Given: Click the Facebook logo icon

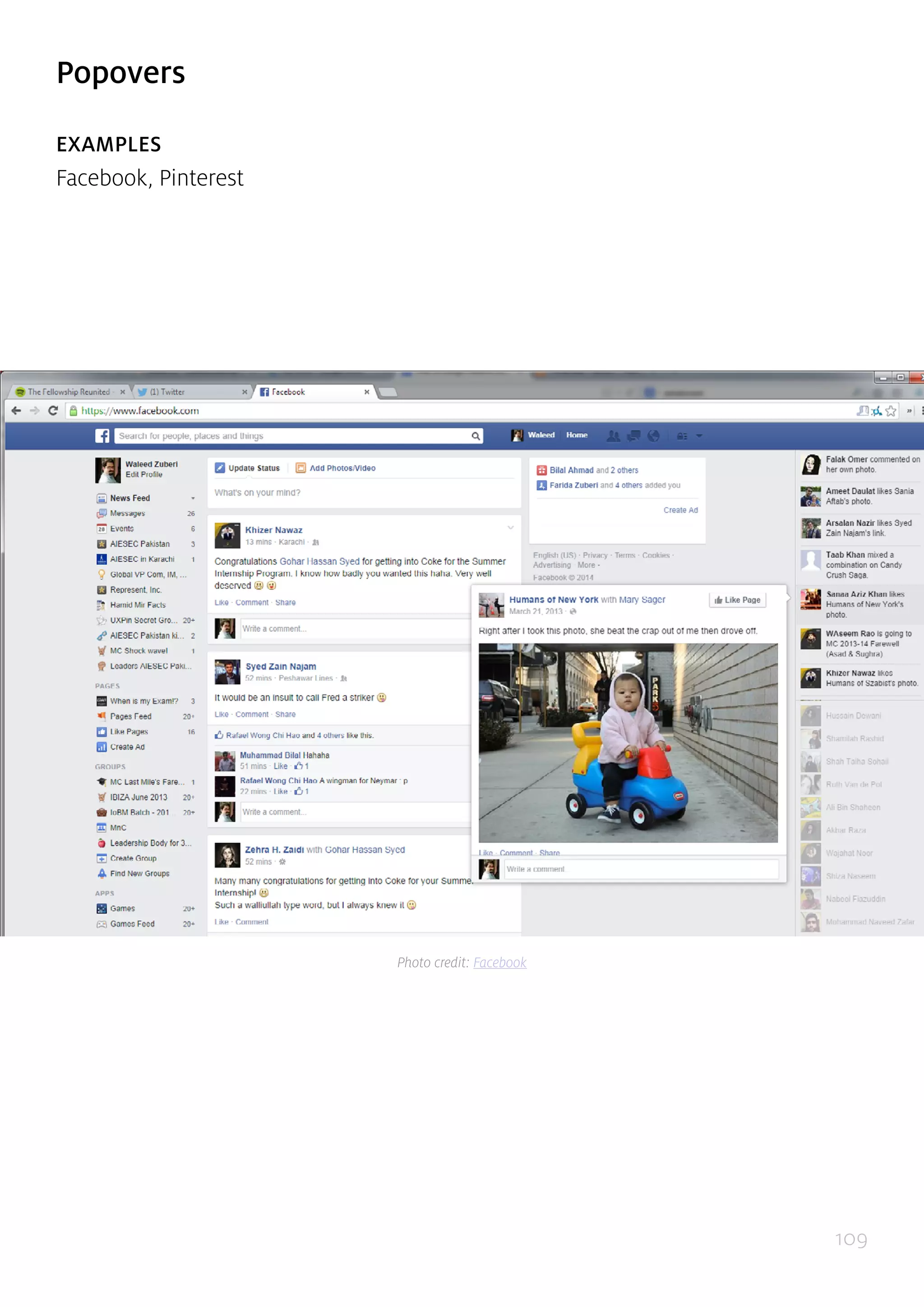Looking at the screenshot, I should tap(102, 436).
